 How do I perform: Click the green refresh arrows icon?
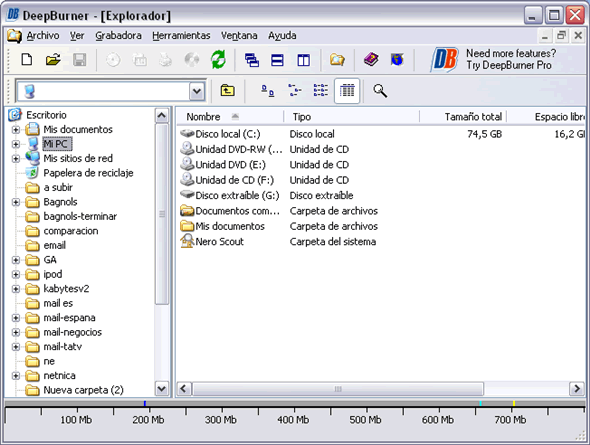click(x=218, y=59)
